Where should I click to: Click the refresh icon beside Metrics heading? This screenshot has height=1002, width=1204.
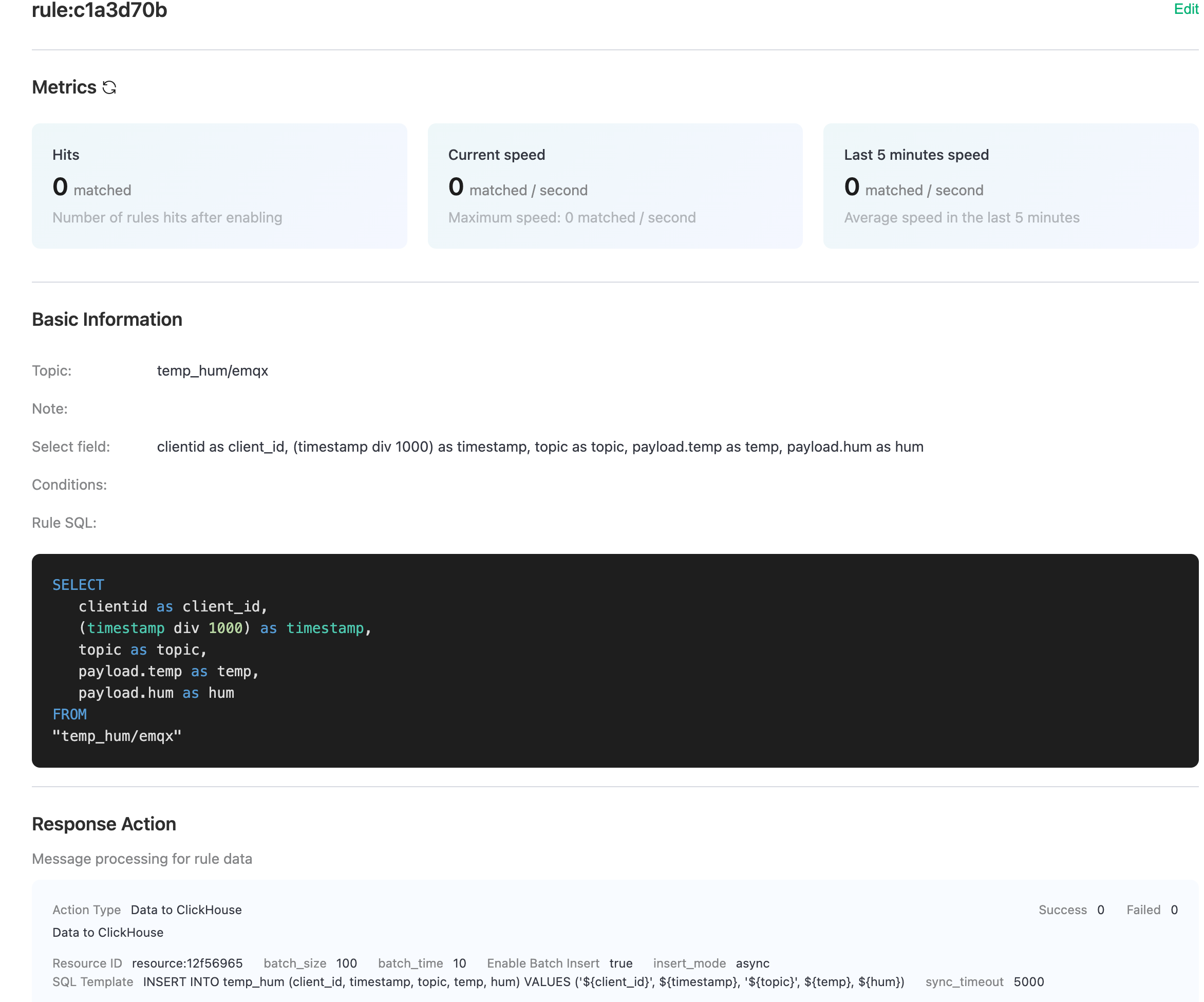[109, 87]
